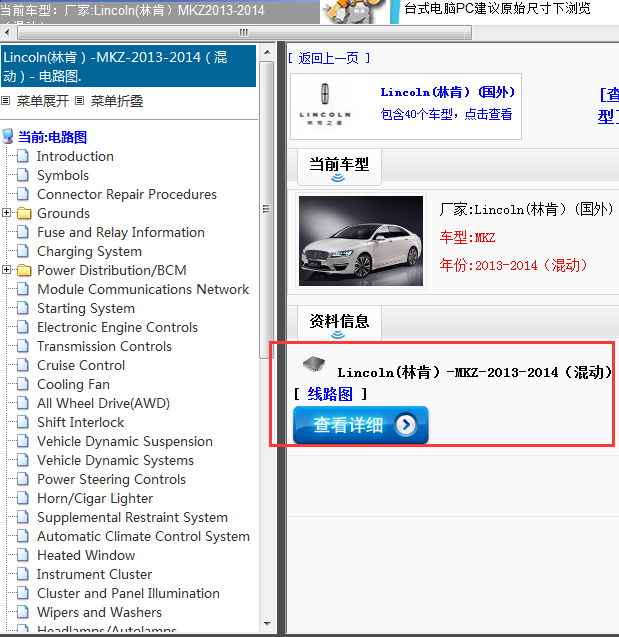Click the page icon beside Fuse and Relay Information

click(23, 232)
